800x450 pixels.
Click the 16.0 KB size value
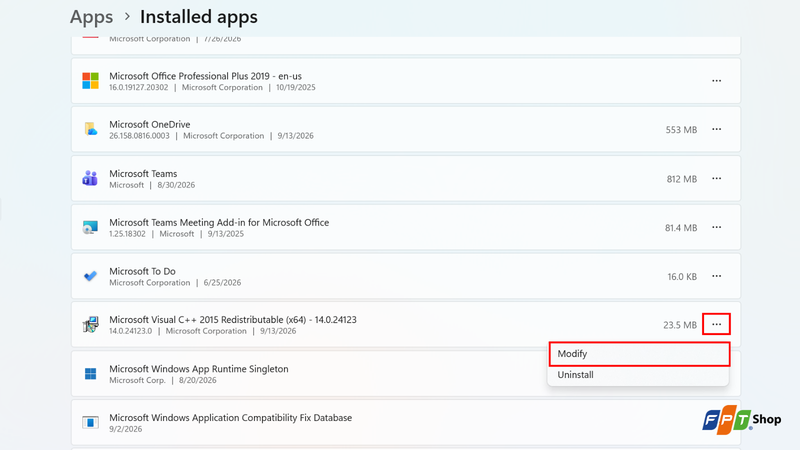click(x=682, y=277)
